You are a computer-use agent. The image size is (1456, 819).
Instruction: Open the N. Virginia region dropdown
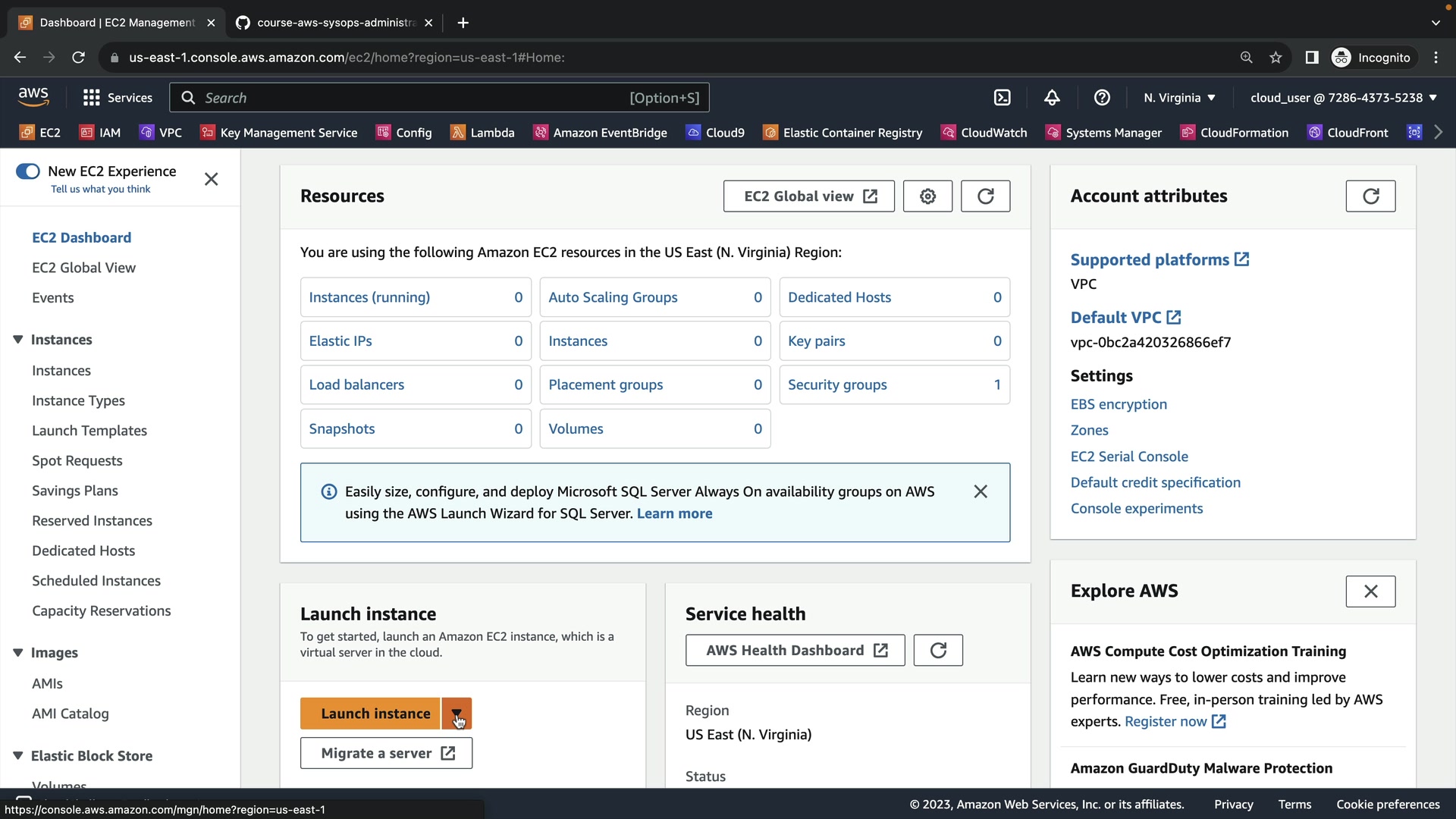[1179, 98]
